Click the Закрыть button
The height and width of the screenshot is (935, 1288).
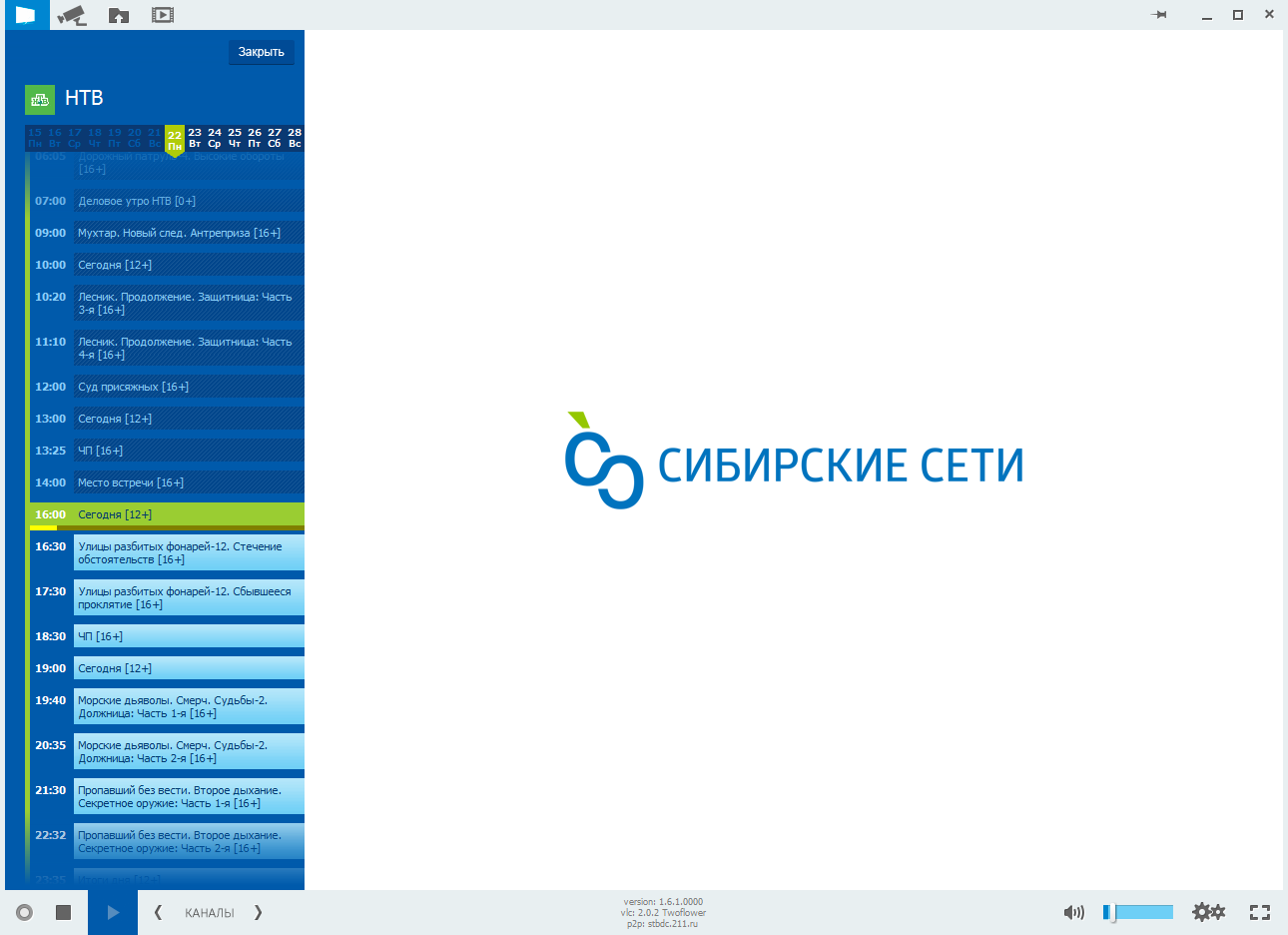click(262, 52)
